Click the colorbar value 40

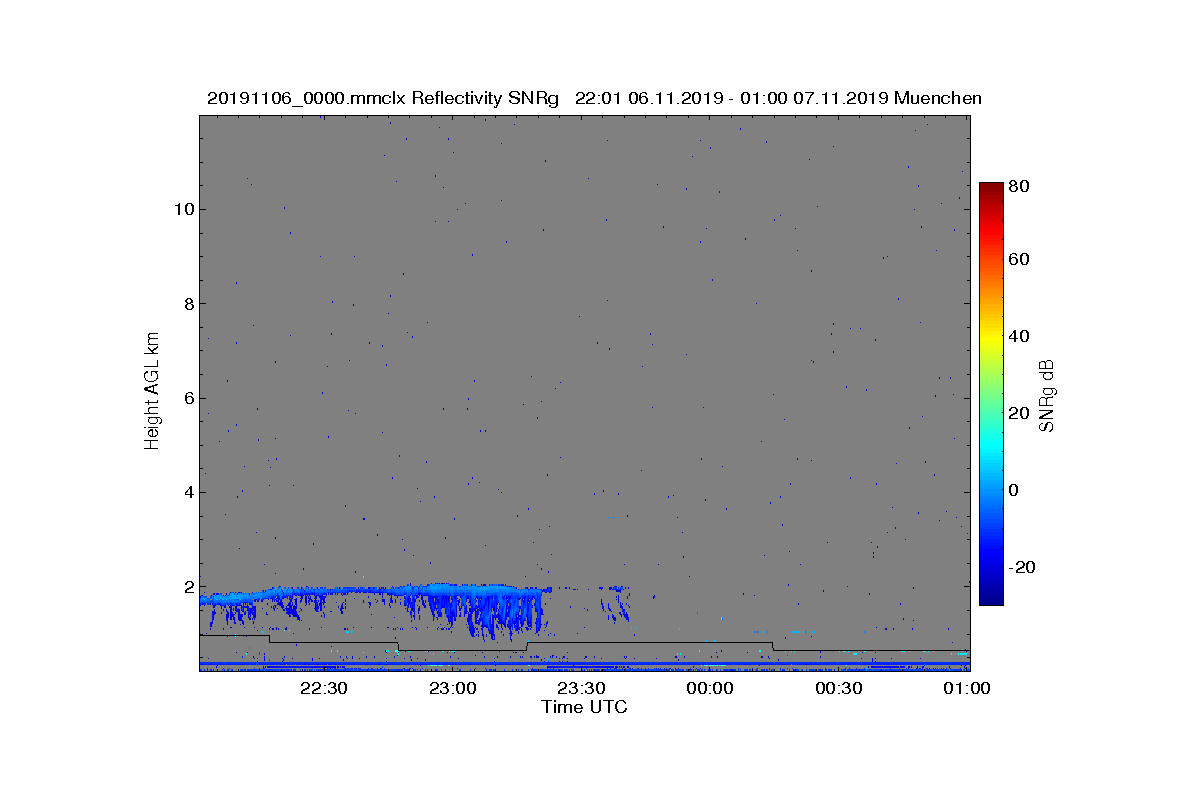pyautogui.click(x=1021, y=336)
